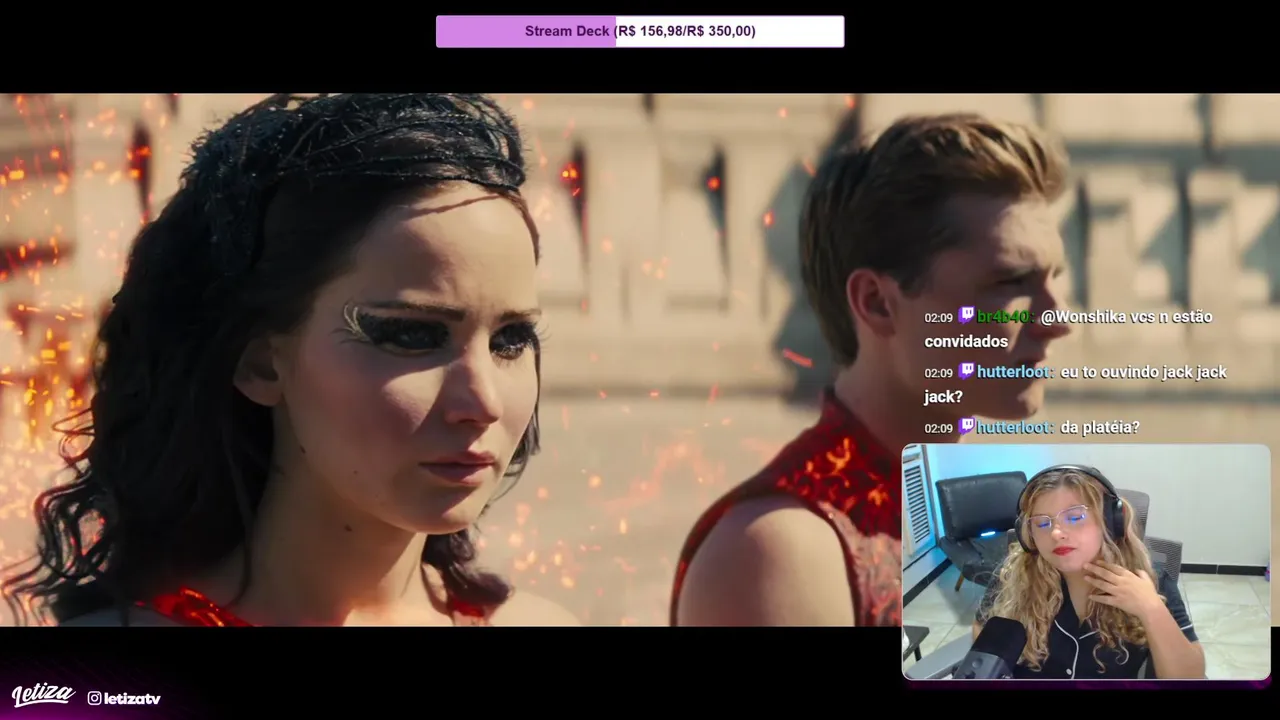The width and height of the screenshot is (1280, 720).
Task: Click the Twitch badge beside br4b40
Action: pos(966,316)
